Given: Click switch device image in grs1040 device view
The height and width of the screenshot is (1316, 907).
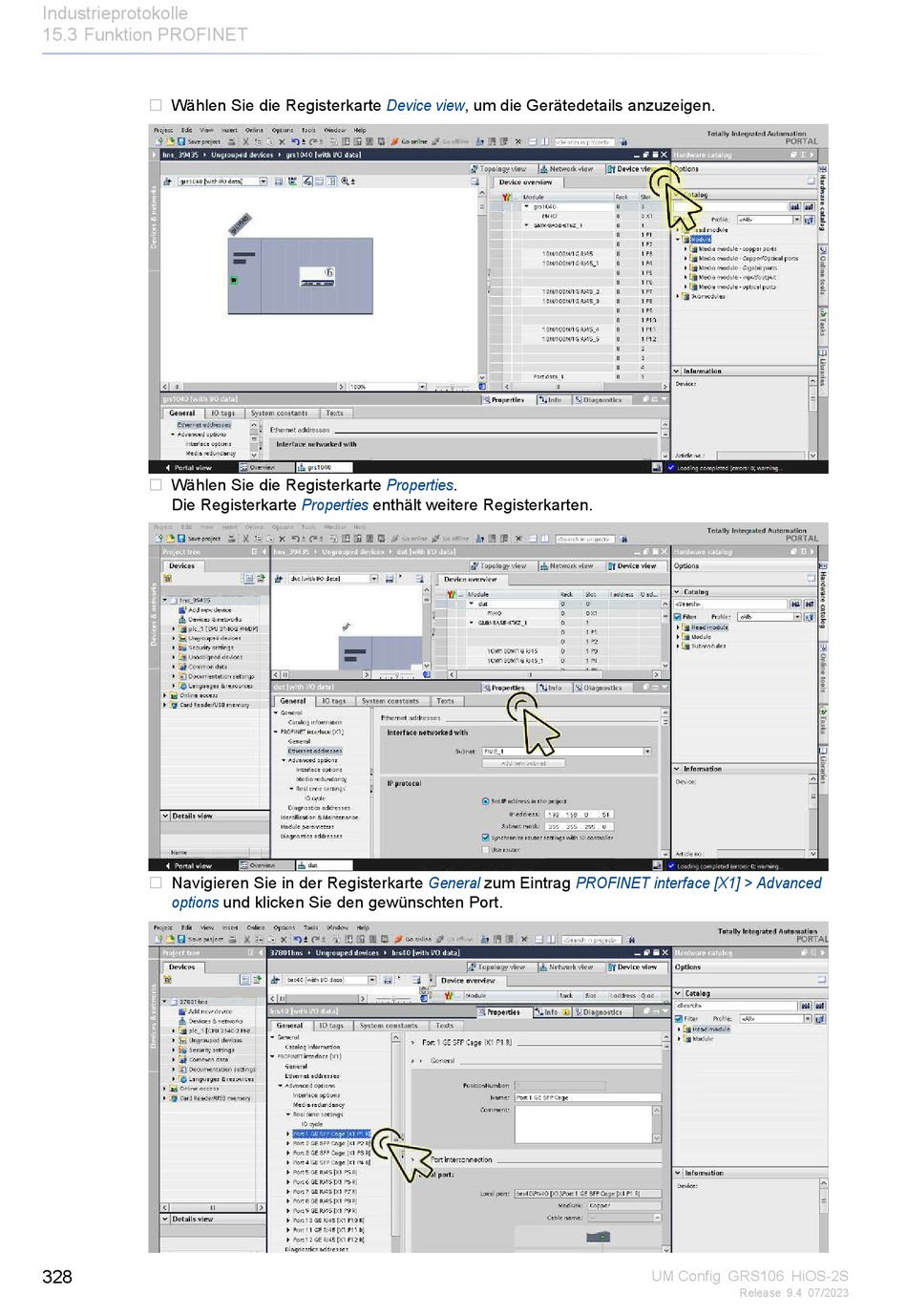Looking at the screenshot, I should tap(300, 276).
